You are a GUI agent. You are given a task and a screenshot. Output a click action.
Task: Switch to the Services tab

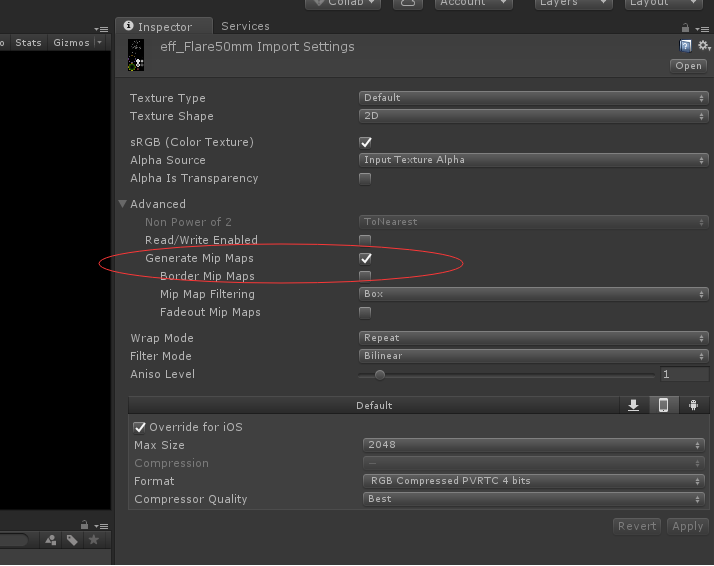[245, 26]
